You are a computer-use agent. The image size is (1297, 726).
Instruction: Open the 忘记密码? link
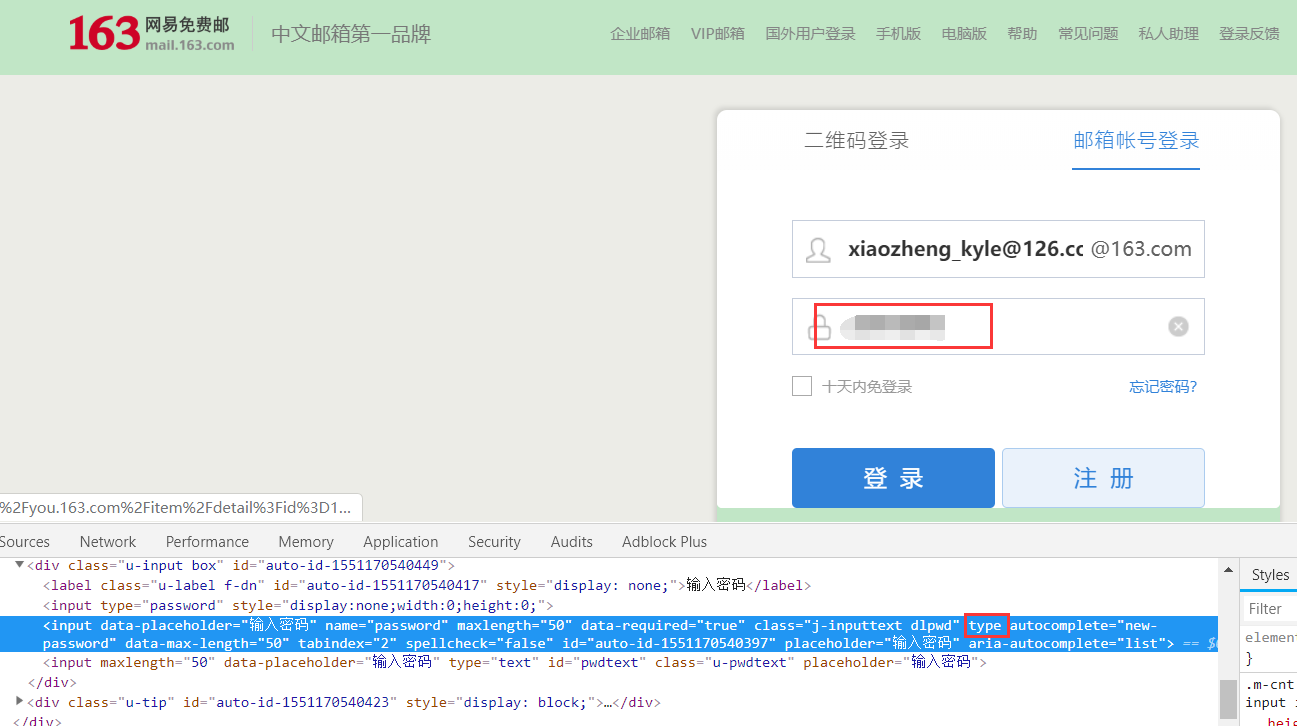click(1163, 387)
